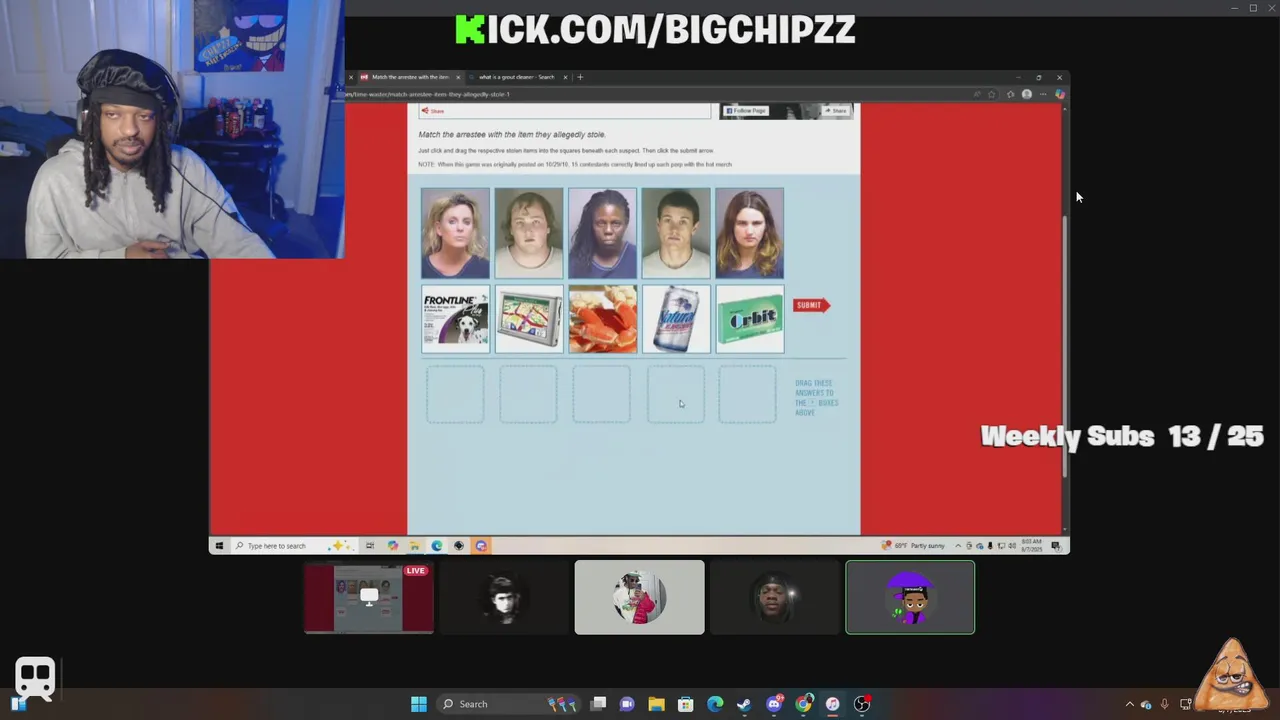
Task: Open the browser profile avatar icon
Action: pyautogui.click(x=1027, y=94)
